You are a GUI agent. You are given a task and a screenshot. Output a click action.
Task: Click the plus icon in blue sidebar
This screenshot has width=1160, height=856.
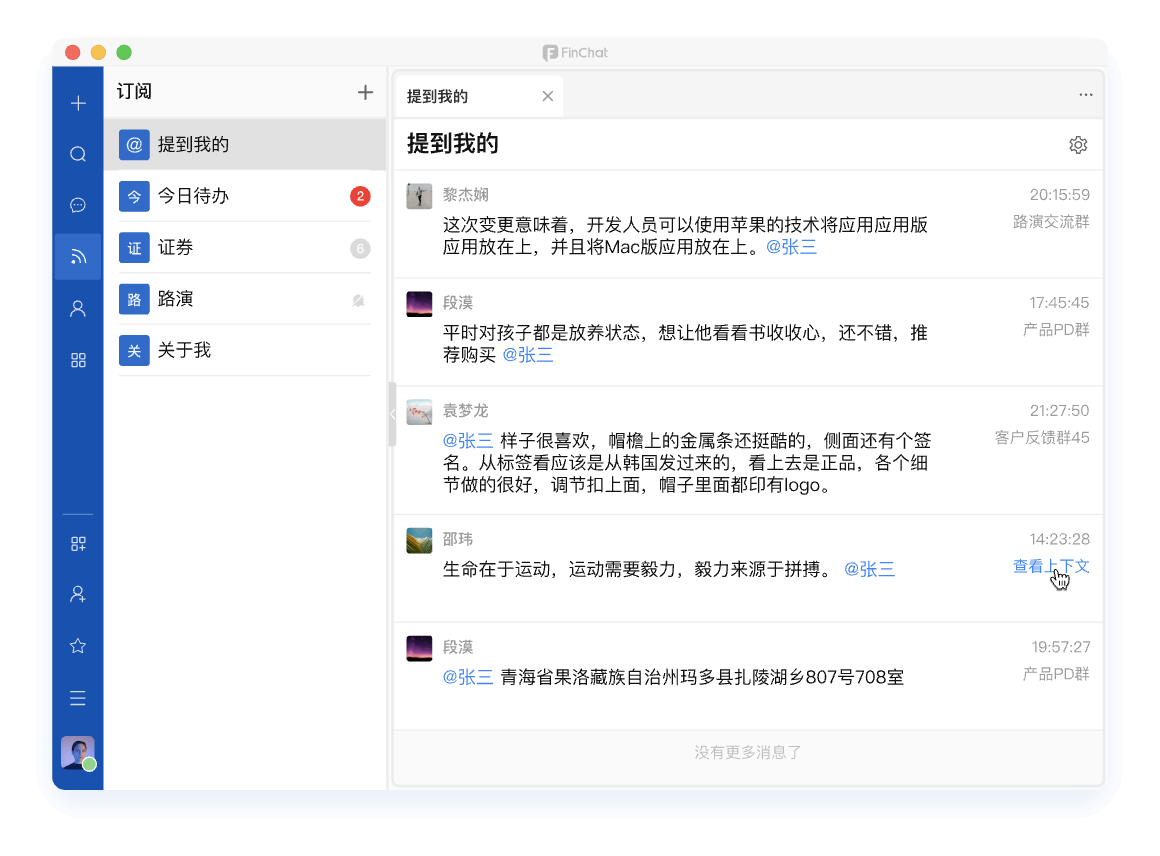click(x=78, y=103)
